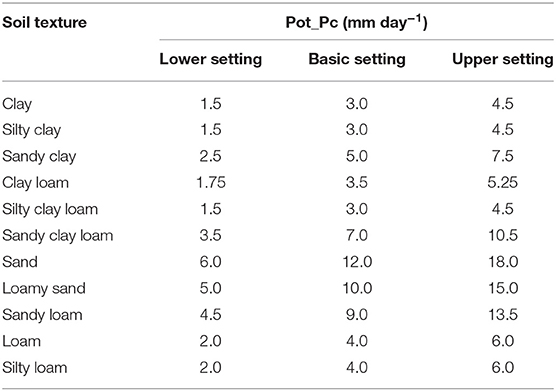Viewport: 556px width, 391px height.
Task: Select the Silty clay loam row label
Action: click(x=50, y=210)
